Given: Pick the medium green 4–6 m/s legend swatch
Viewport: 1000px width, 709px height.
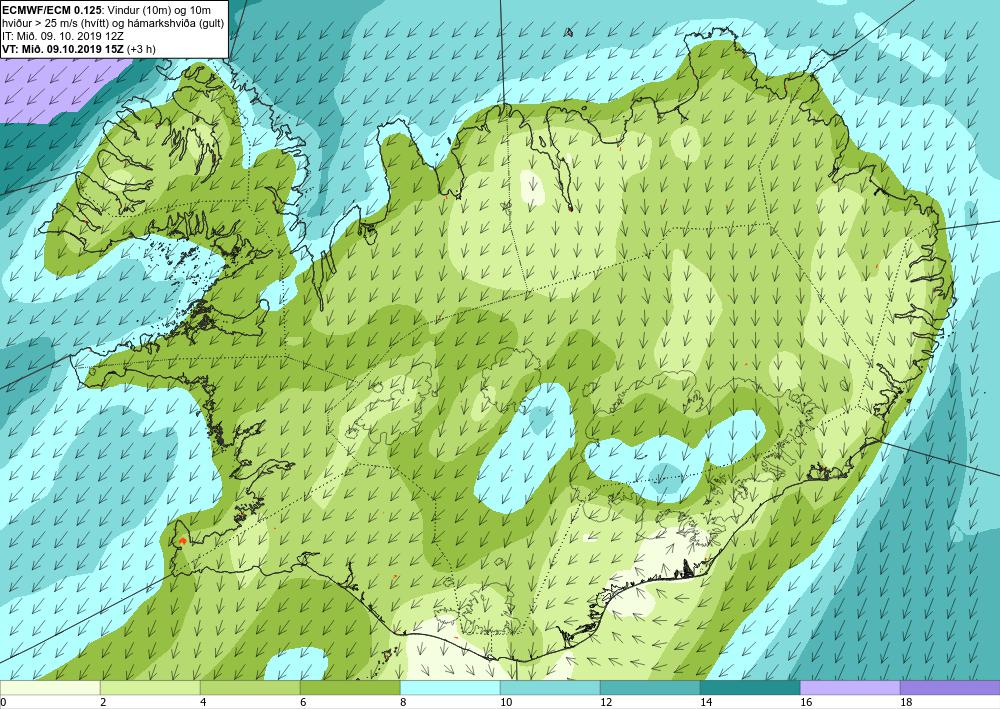Looking at the screenshot, I should (250, 688).
